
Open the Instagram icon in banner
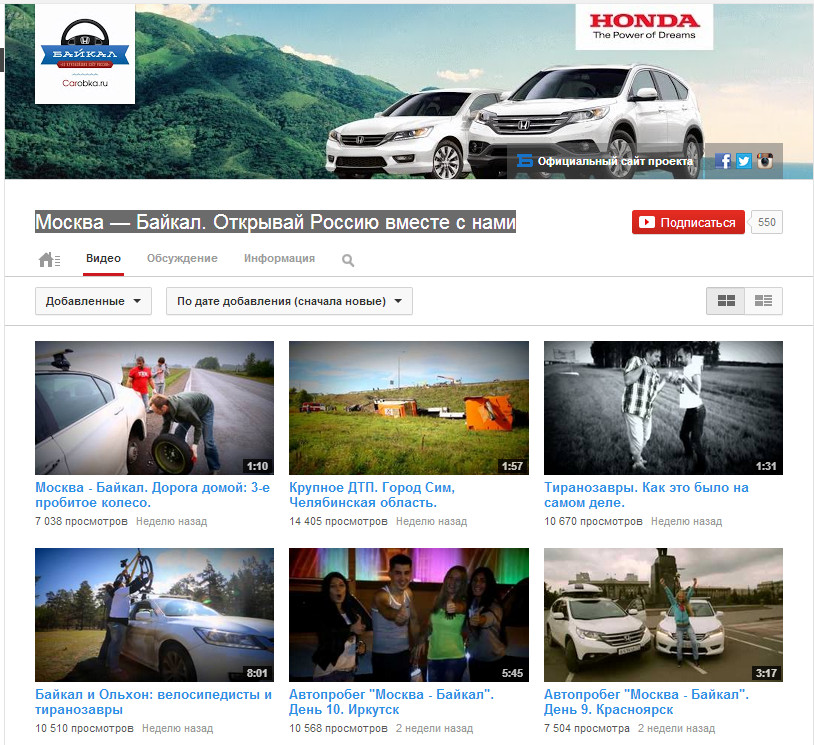point(764,161)
